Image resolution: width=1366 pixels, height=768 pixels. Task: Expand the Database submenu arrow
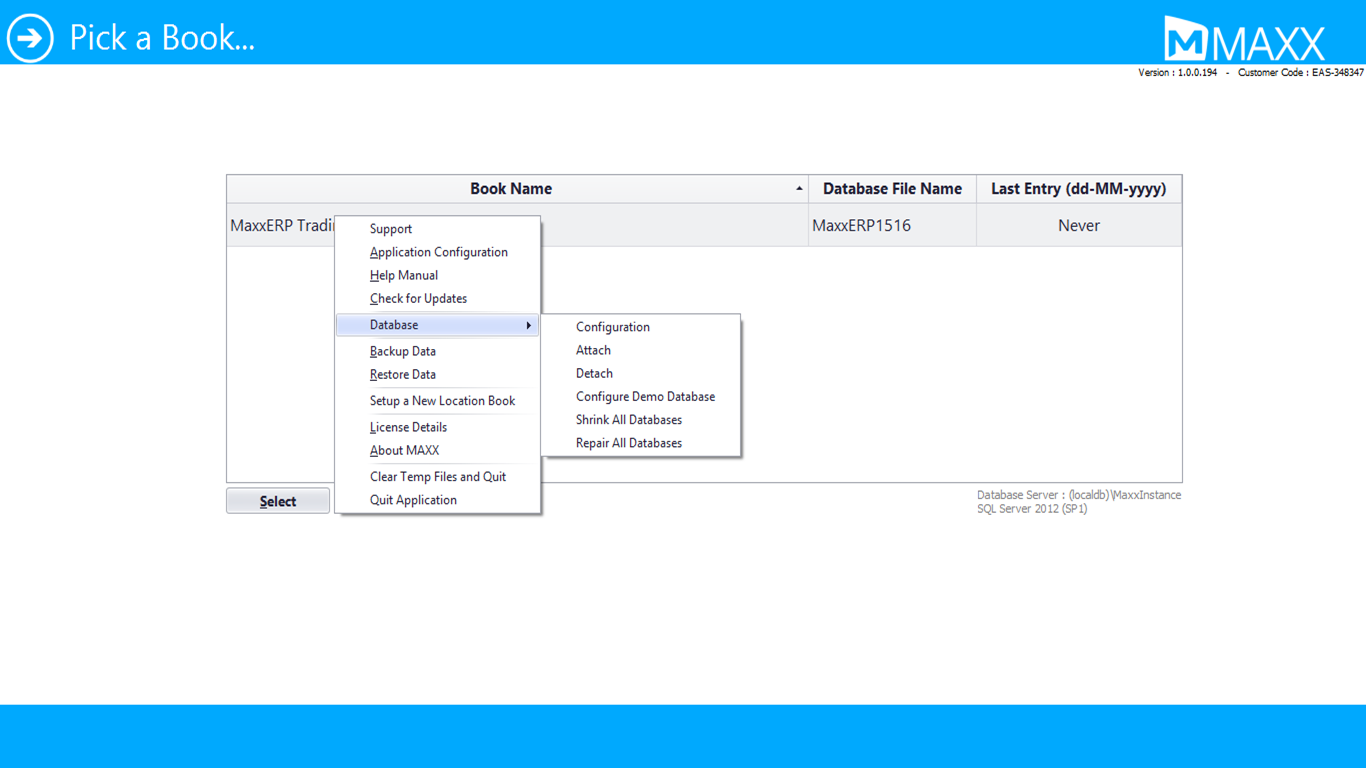528,325
